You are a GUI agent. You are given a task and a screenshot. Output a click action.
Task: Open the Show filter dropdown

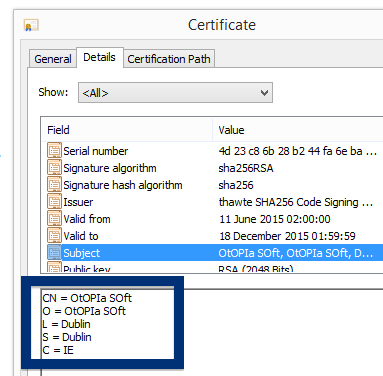click(175, 93)
